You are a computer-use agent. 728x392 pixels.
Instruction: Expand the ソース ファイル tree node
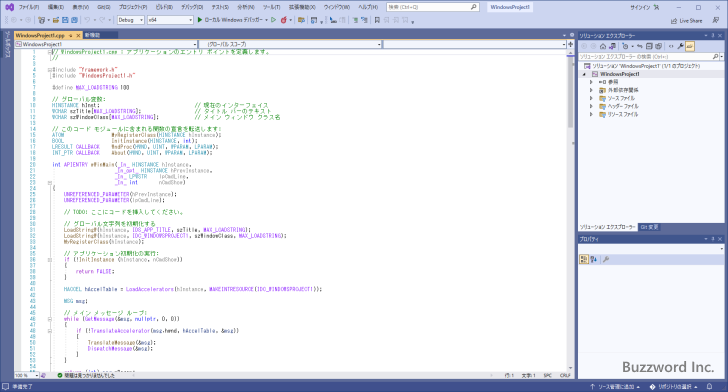coord(591,98)
